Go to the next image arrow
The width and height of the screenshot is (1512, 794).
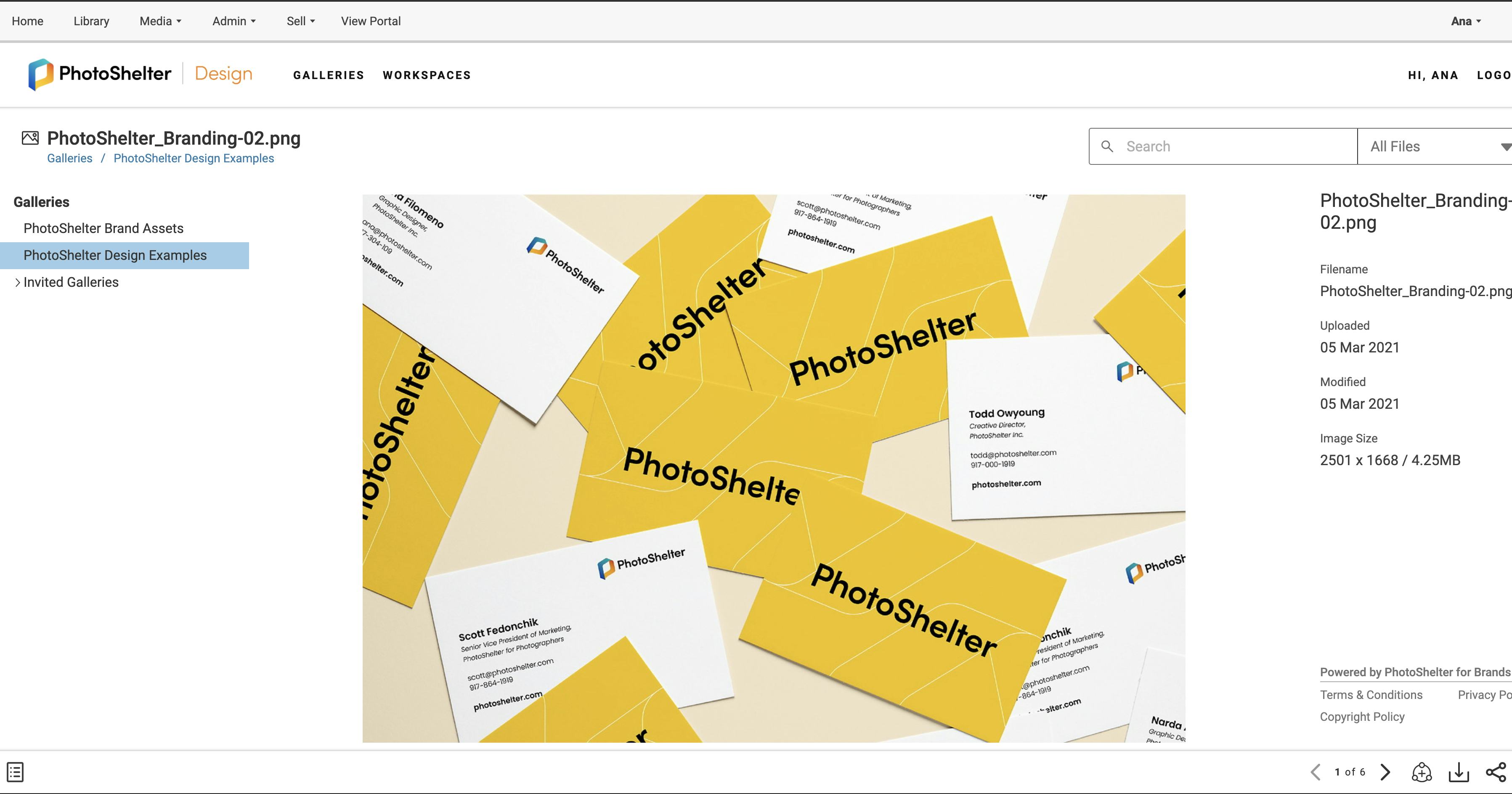click(x=1386, y=772)
